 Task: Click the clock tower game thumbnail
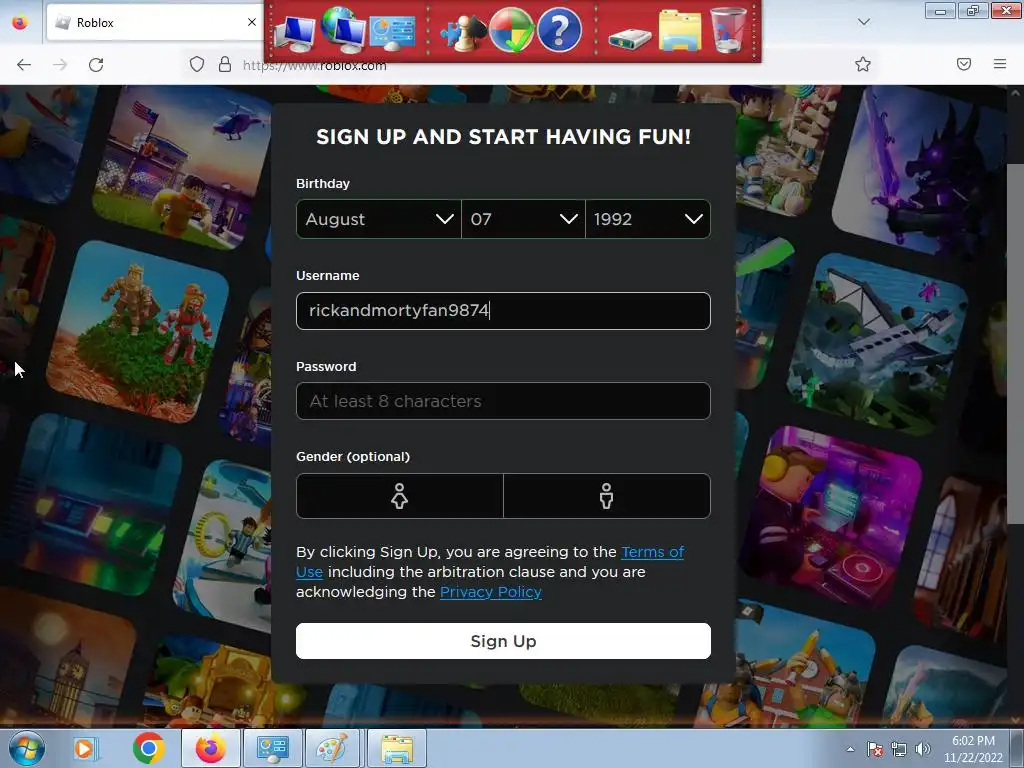tap(65, 656)
